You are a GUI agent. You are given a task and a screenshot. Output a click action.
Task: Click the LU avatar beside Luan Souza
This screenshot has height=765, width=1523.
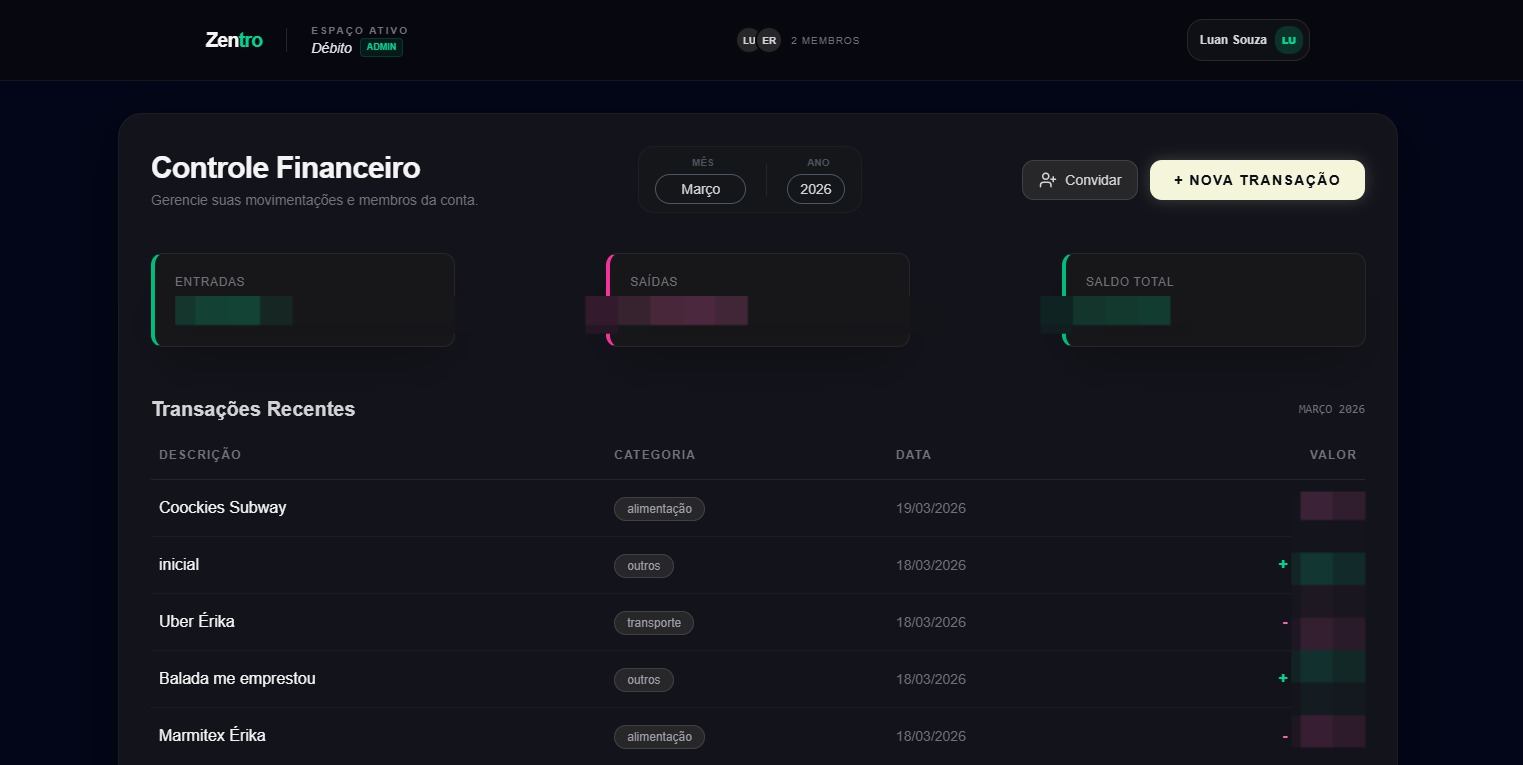point(1288,40)
